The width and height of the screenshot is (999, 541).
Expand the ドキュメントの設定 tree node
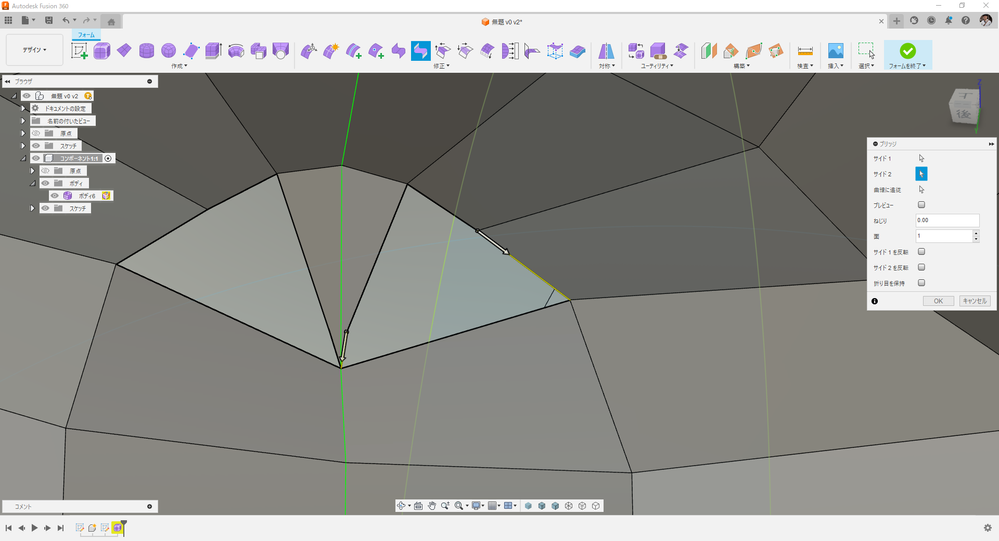[x=24, y=108]
